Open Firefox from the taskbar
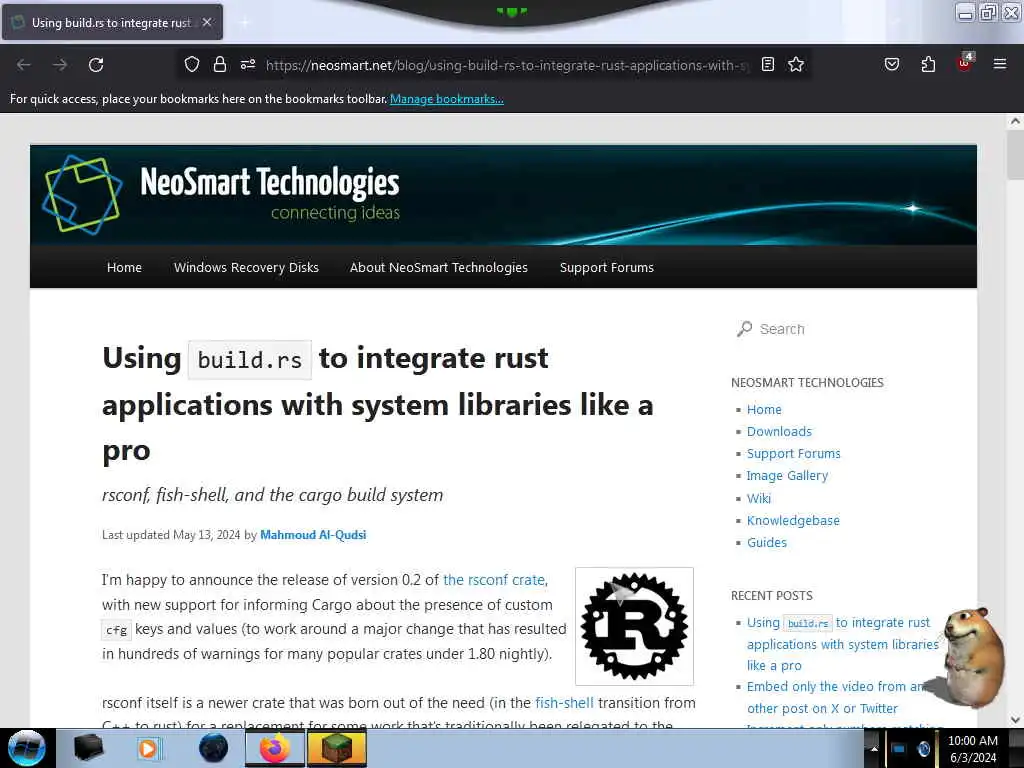 [x=275, y=748]
